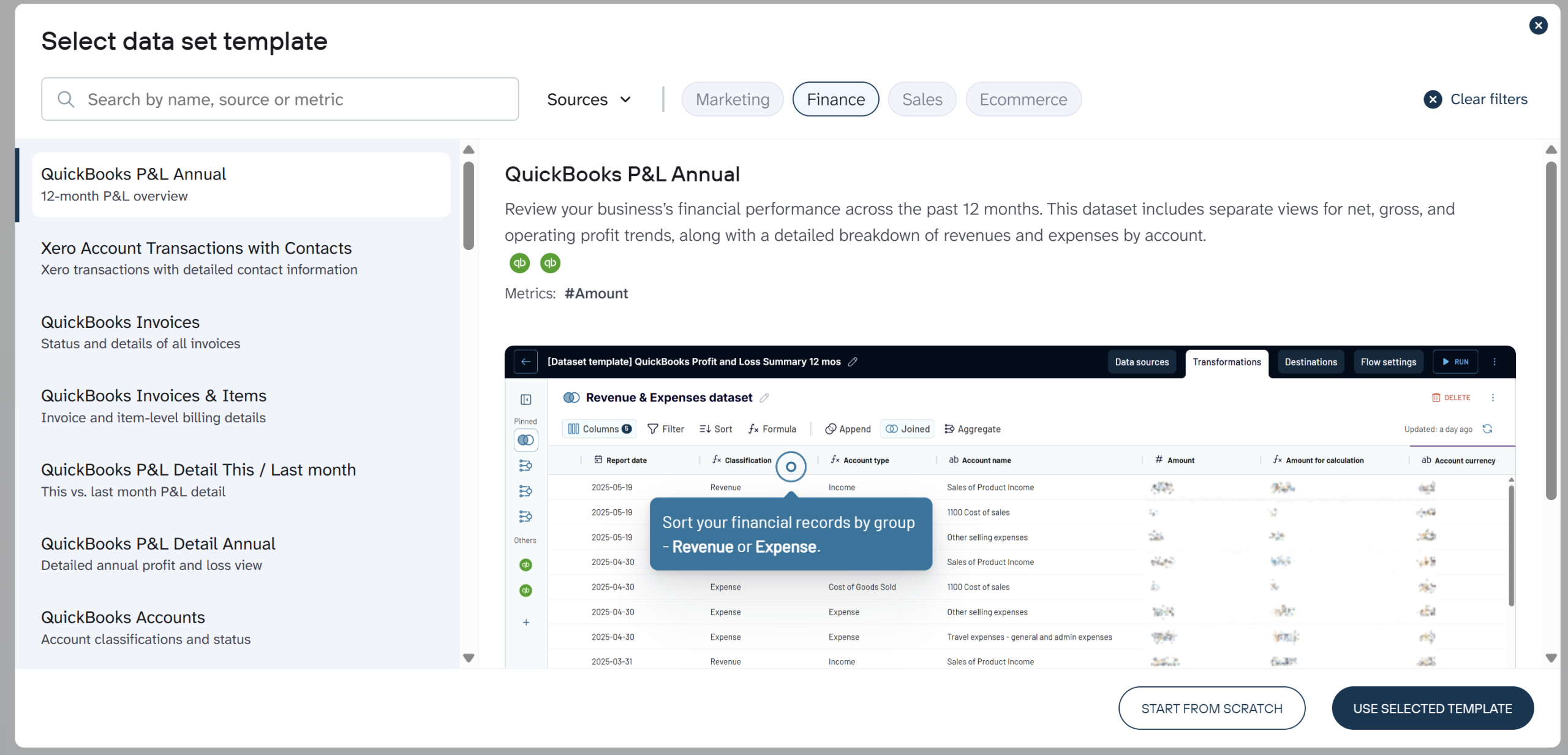
Task: Select the pinned Revenue & Expenses dataset toggle
Action: 526,439
